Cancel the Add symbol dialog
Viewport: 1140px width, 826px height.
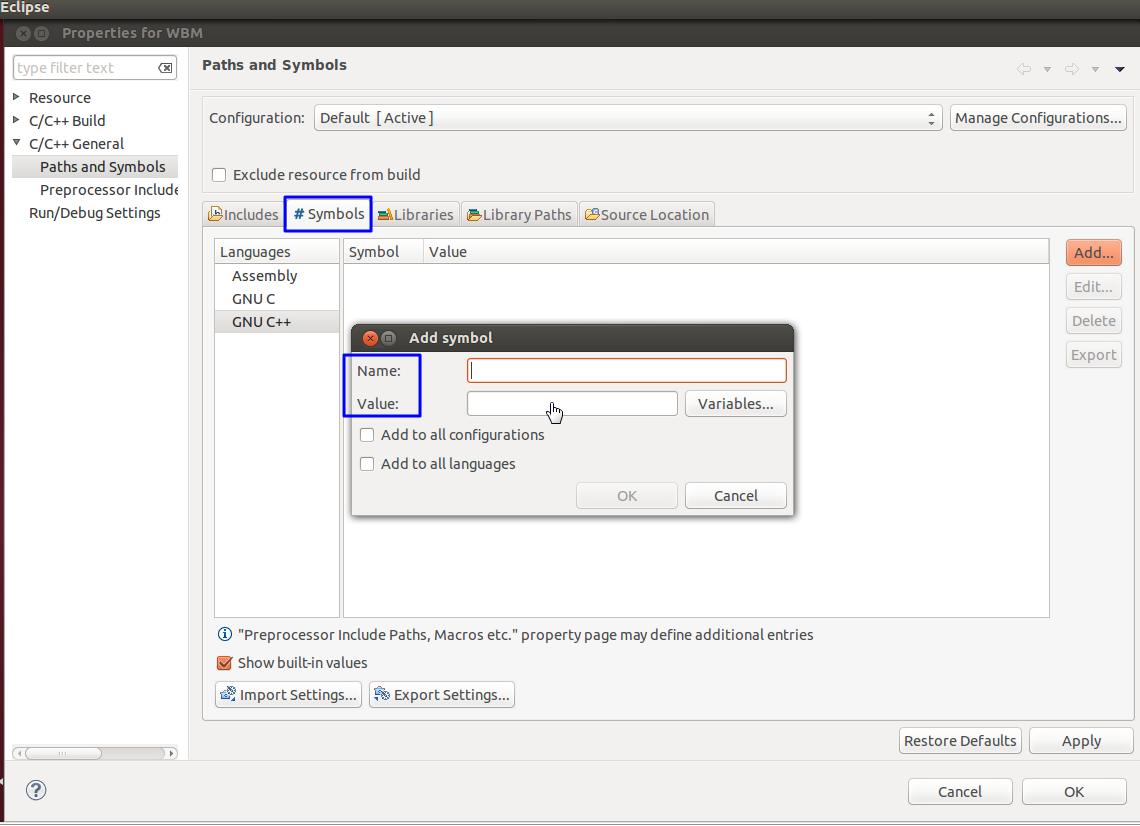click(x=736, y=496)
